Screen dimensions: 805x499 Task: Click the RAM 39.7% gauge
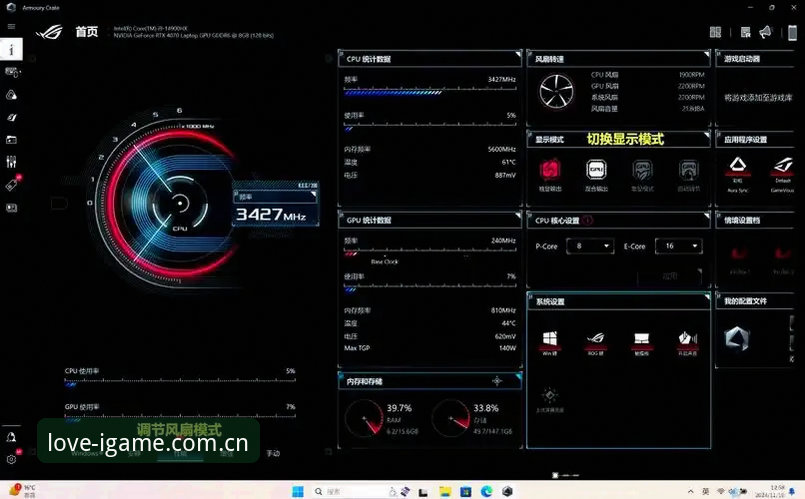(364, 419)
